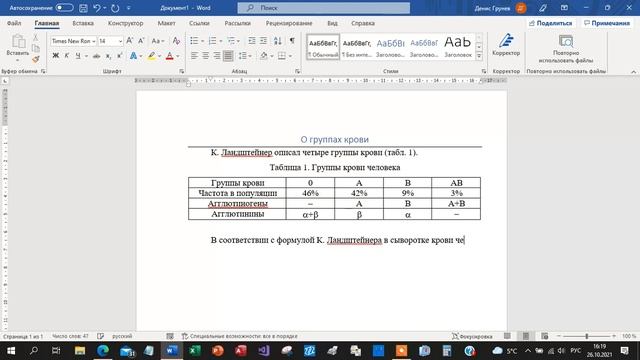640x360 pixels.
Task: Open PowerPoint from the taskbar
Action: click(x=218, y=351)
